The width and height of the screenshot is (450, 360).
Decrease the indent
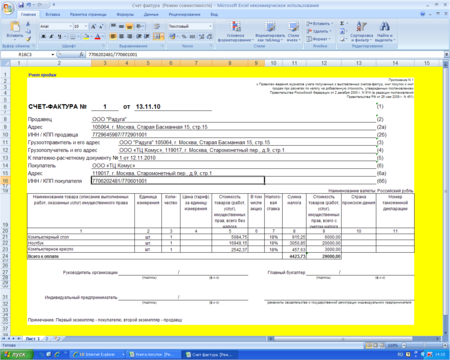coord(139,36)
